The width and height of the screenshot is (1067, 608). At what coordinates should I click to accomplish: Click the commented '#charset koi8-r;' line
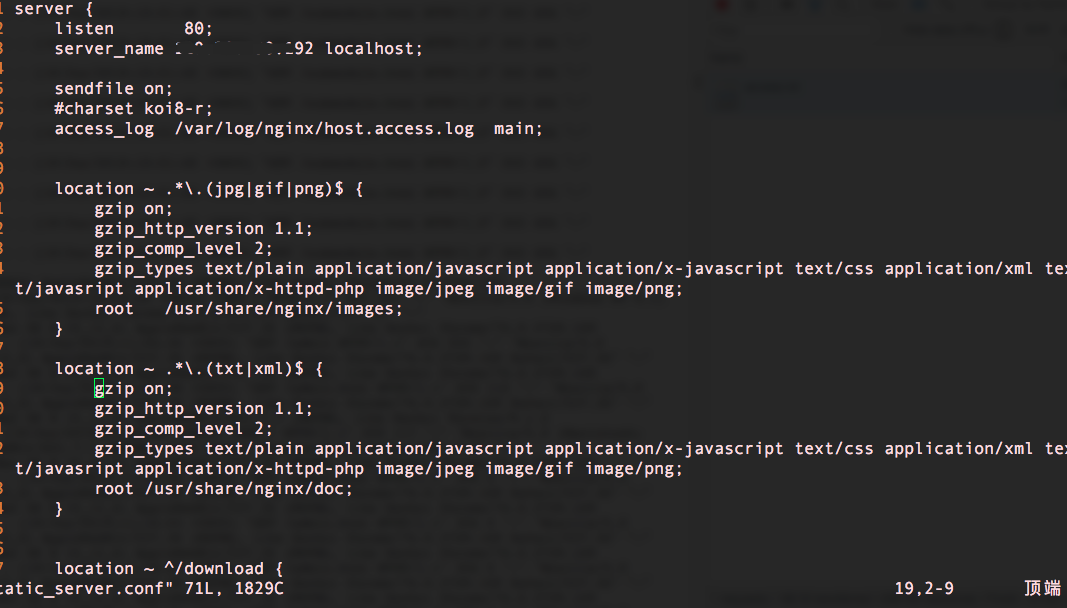(133, 109)
